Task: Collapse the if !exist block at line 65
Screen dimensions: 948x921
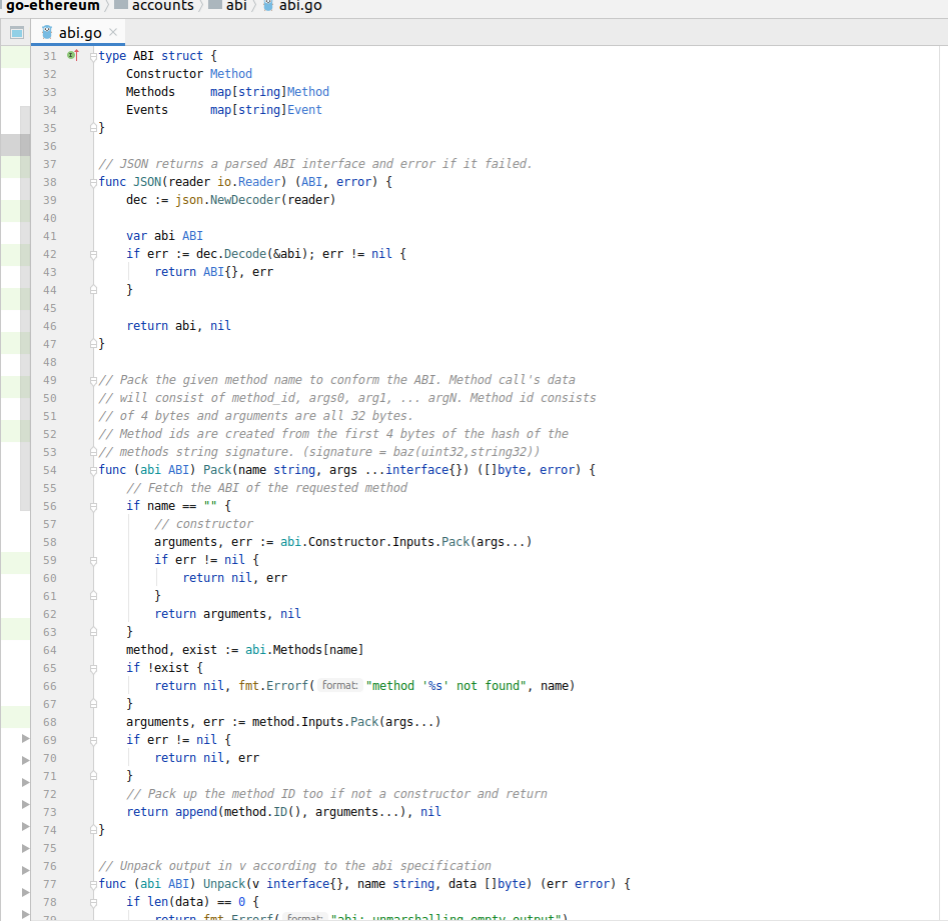Action: 93,668
